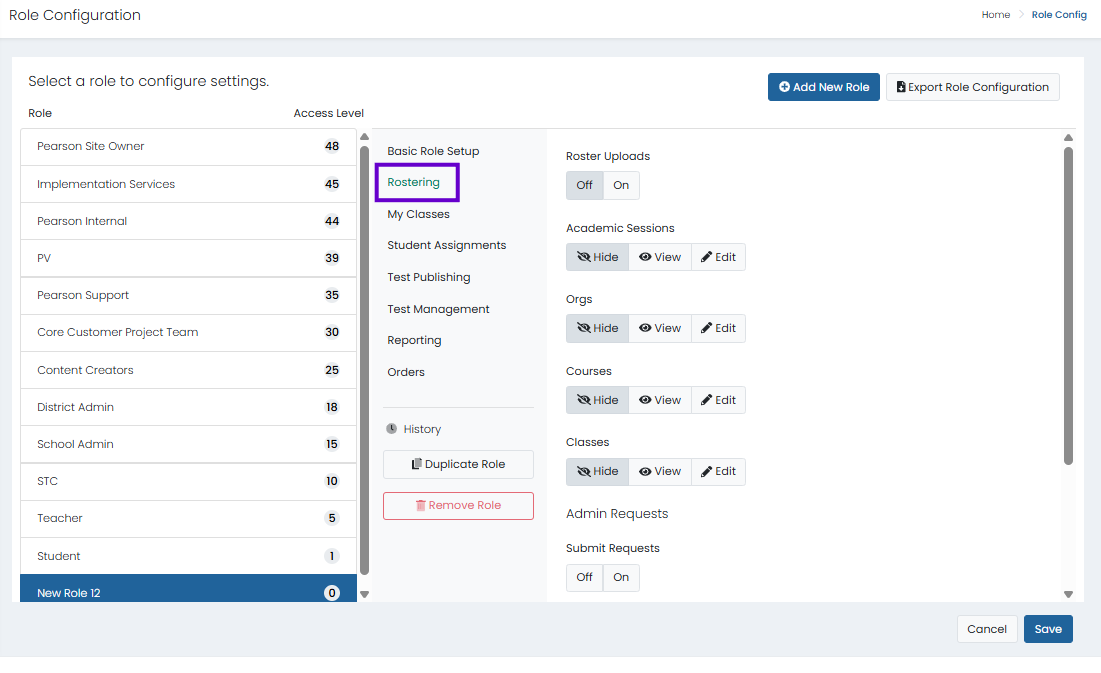Select the Pearson Site Owner role

[x=188, y=147]
